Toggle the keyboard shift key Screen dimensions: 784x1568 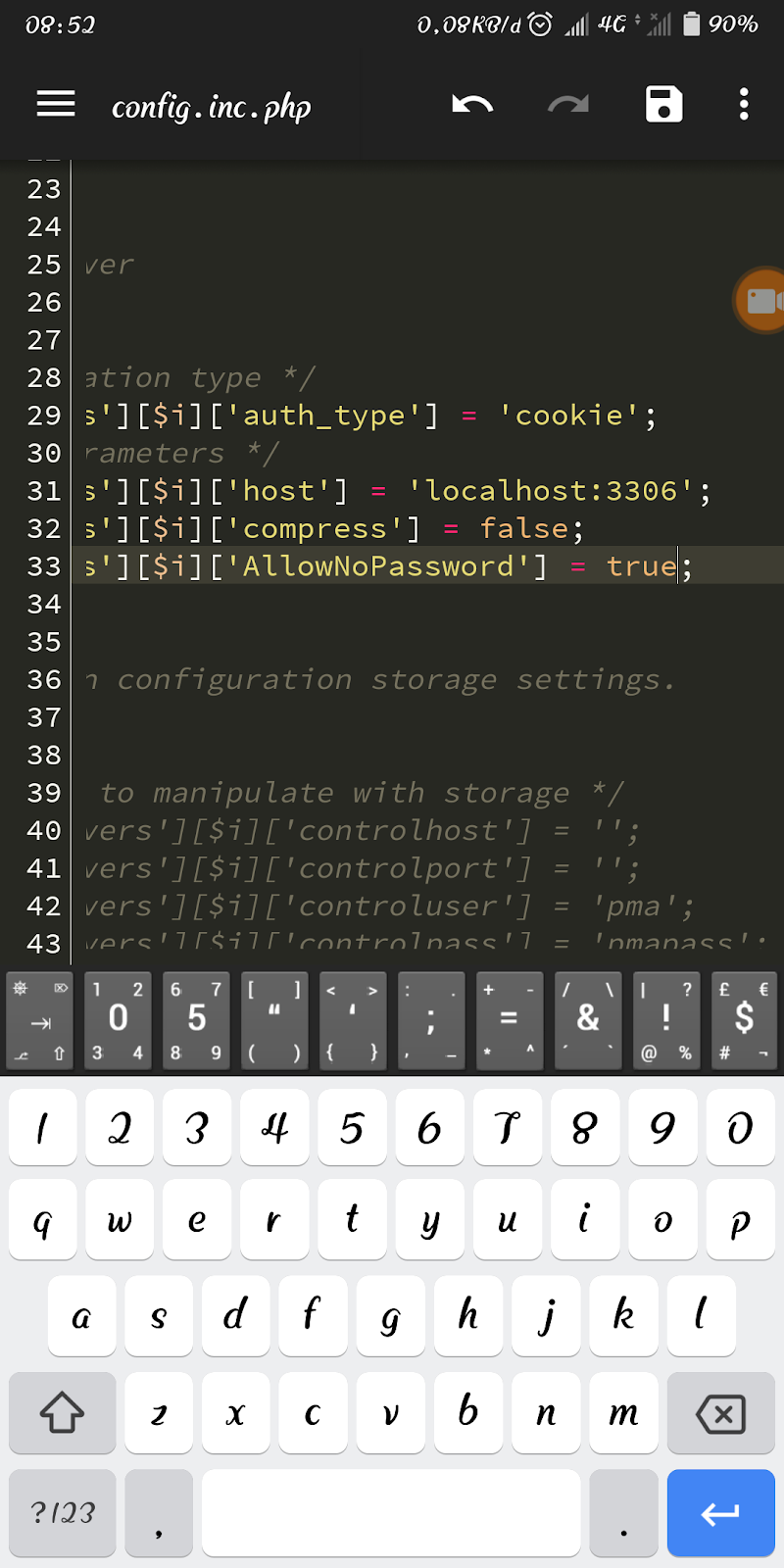click(x=62, y=1413)
